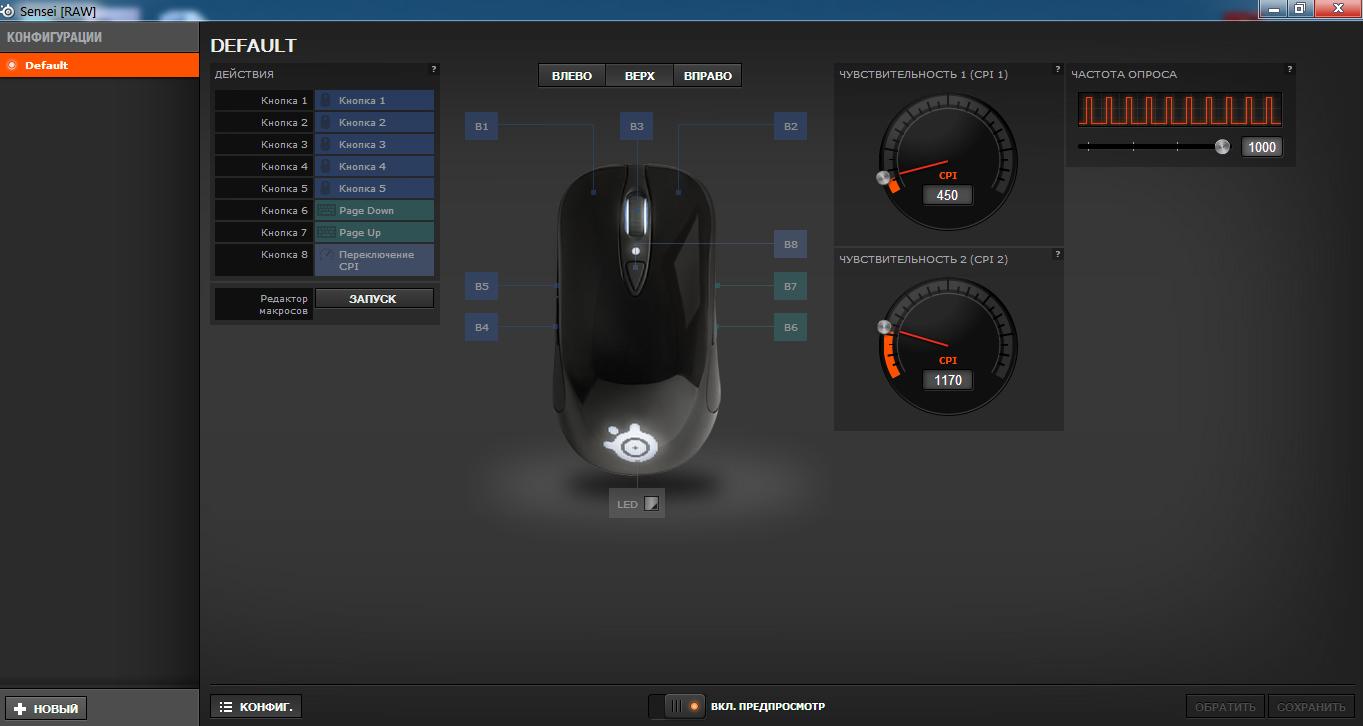The height and width of the screenshot is (726, 1363).
Task: Create a new profile with НОВЫЙ
Action: coord(44,708)
